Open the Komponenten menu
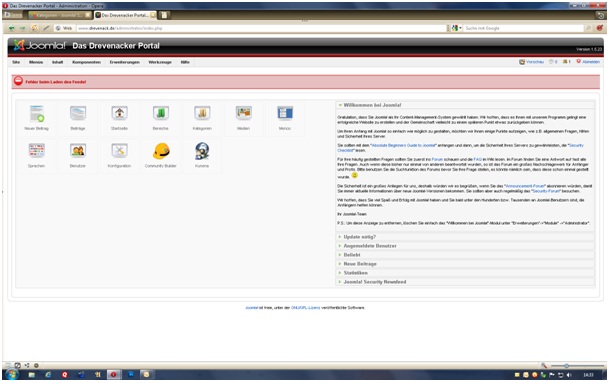Image resolution: width=609 pixels, height=383 pixels. pos(86,62)
